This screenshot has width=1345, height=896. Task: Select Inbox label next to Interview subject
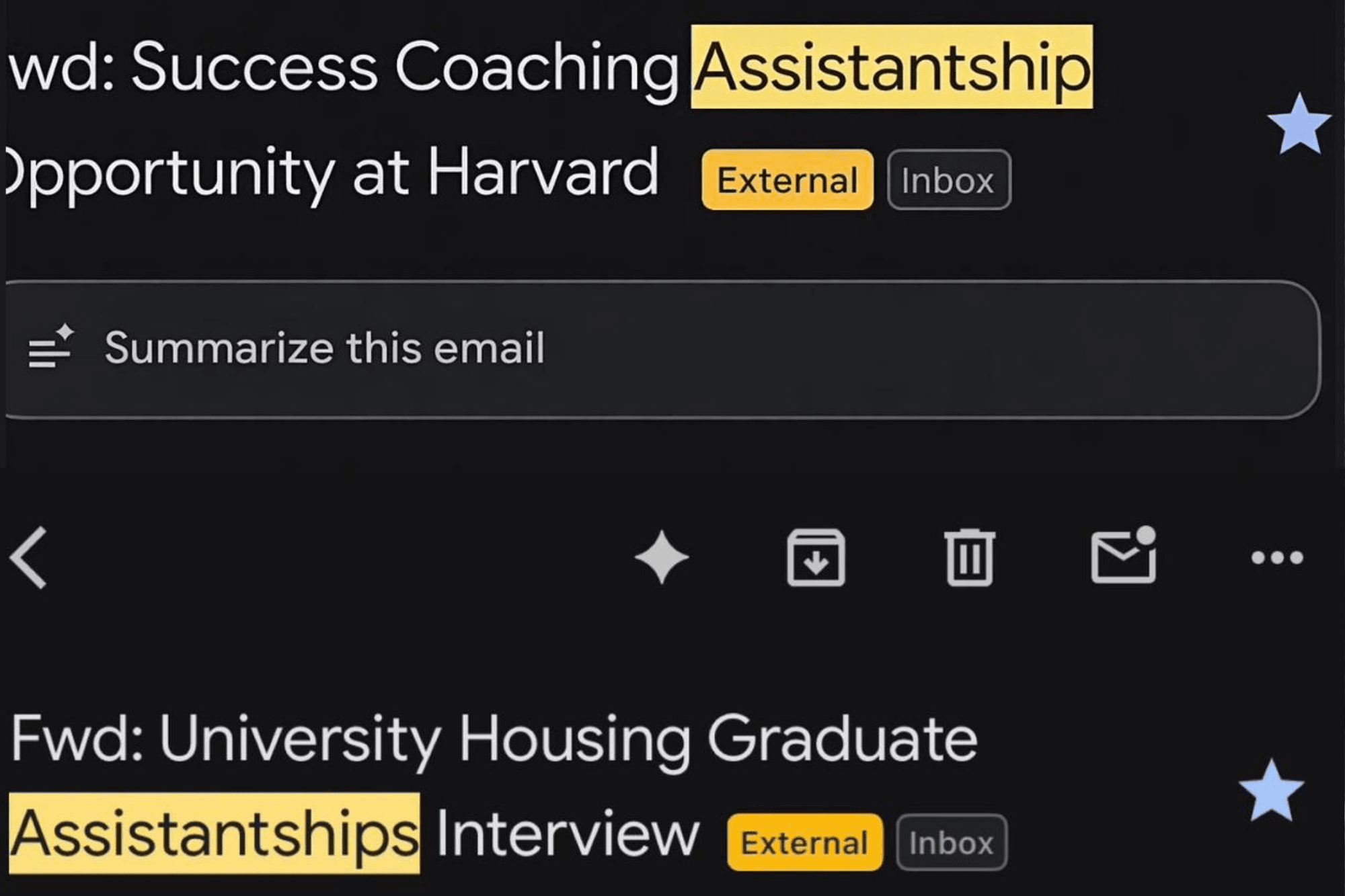951,842
